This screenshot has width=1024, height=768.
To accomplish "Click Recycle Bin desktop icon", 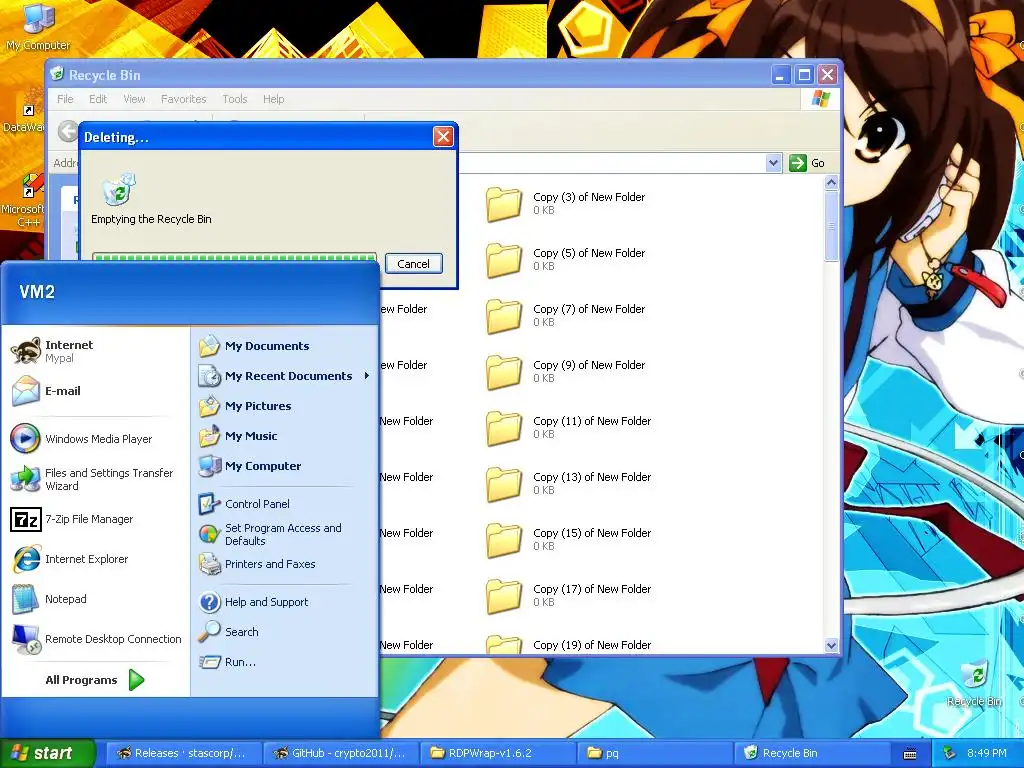I will coord(974,683).
